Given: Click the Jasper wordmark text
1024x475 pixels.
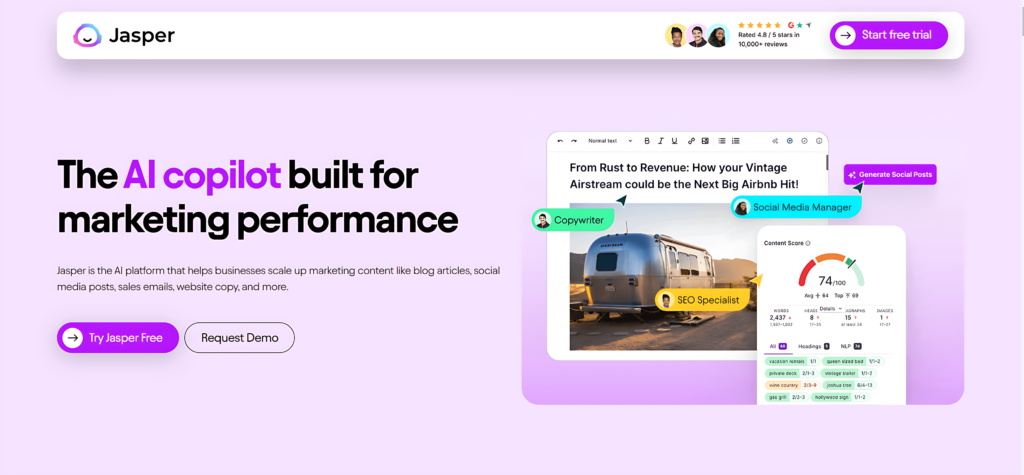Looking at the screenshot, I should pos(142,35).
